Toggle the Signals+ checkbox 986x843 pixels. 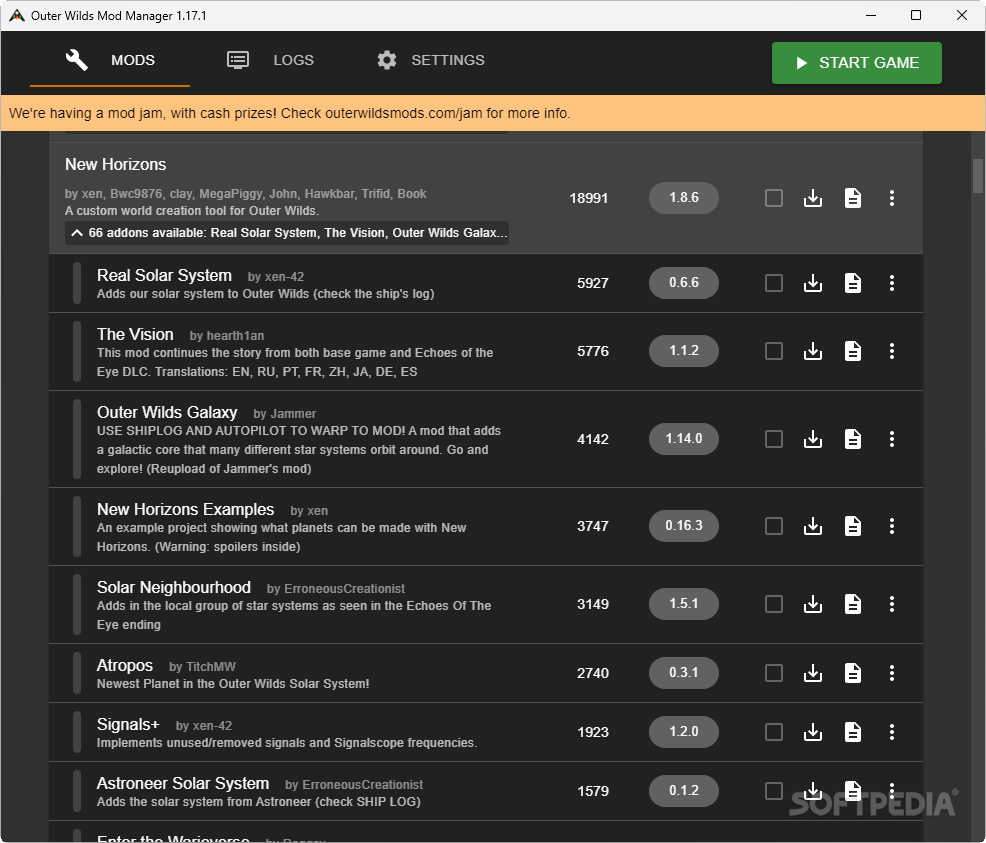[773, 732]
